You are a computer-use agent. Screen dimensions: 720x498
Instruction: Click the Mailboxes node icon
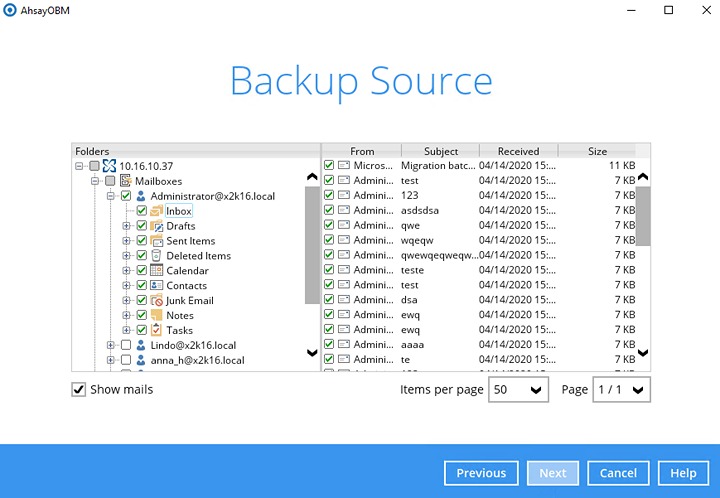pos(126,181)
